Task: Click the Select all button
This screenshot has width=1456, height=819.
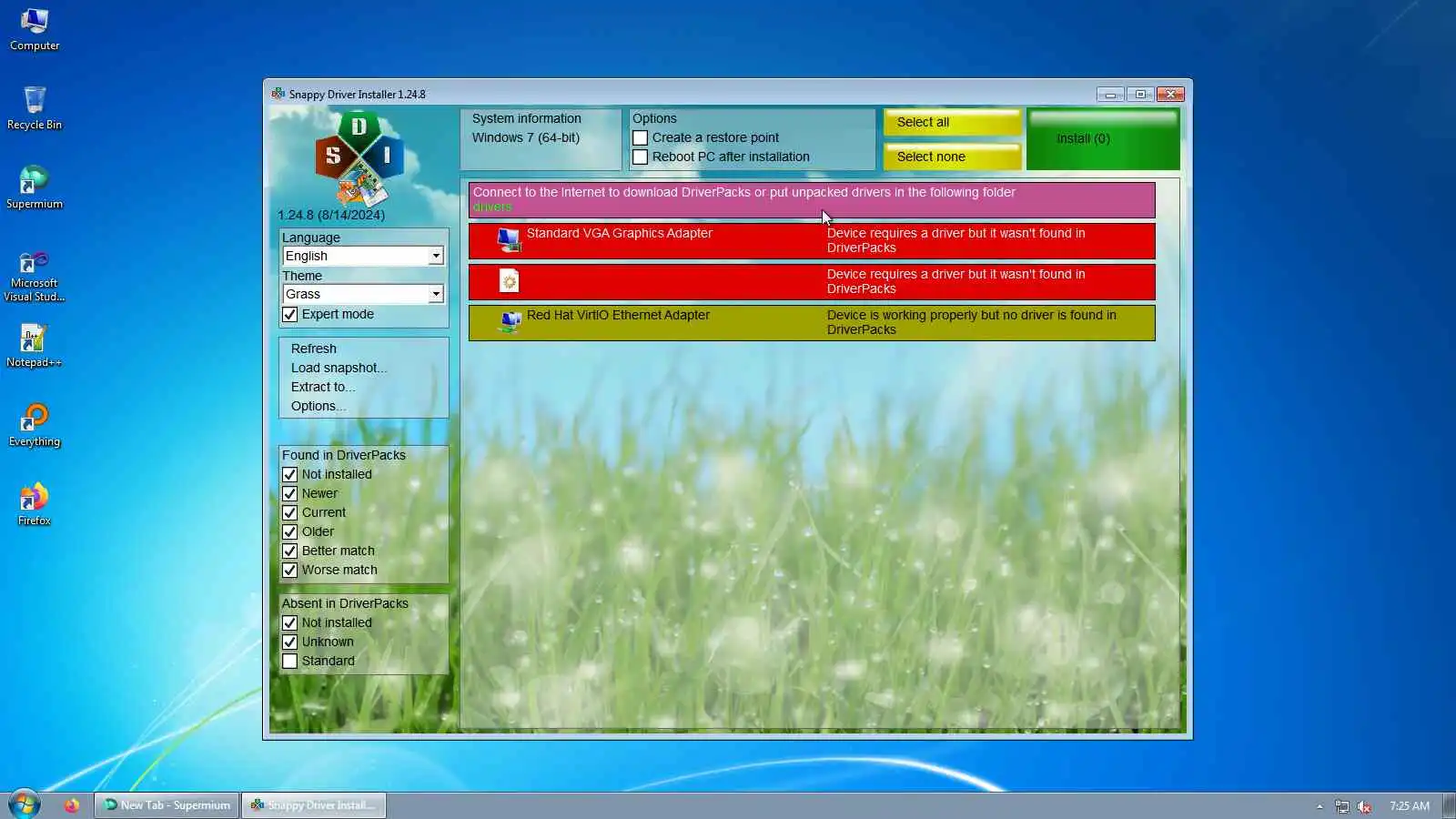Action: [952, 123]
